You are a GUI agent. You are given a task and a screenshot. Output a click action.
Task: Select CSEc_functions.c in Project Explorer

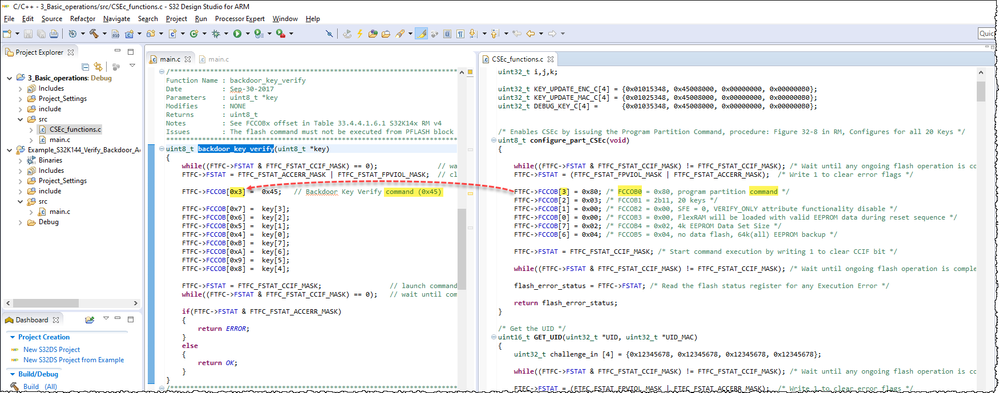[x=75, y=129]
